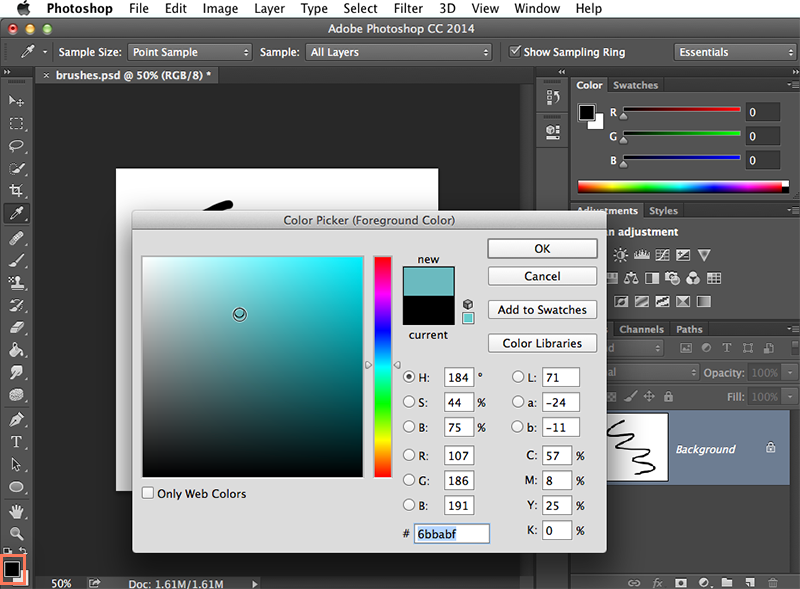This screenshot has width=800, height=589.
Task: Select the Crop tool
Action: pos(16,190)
